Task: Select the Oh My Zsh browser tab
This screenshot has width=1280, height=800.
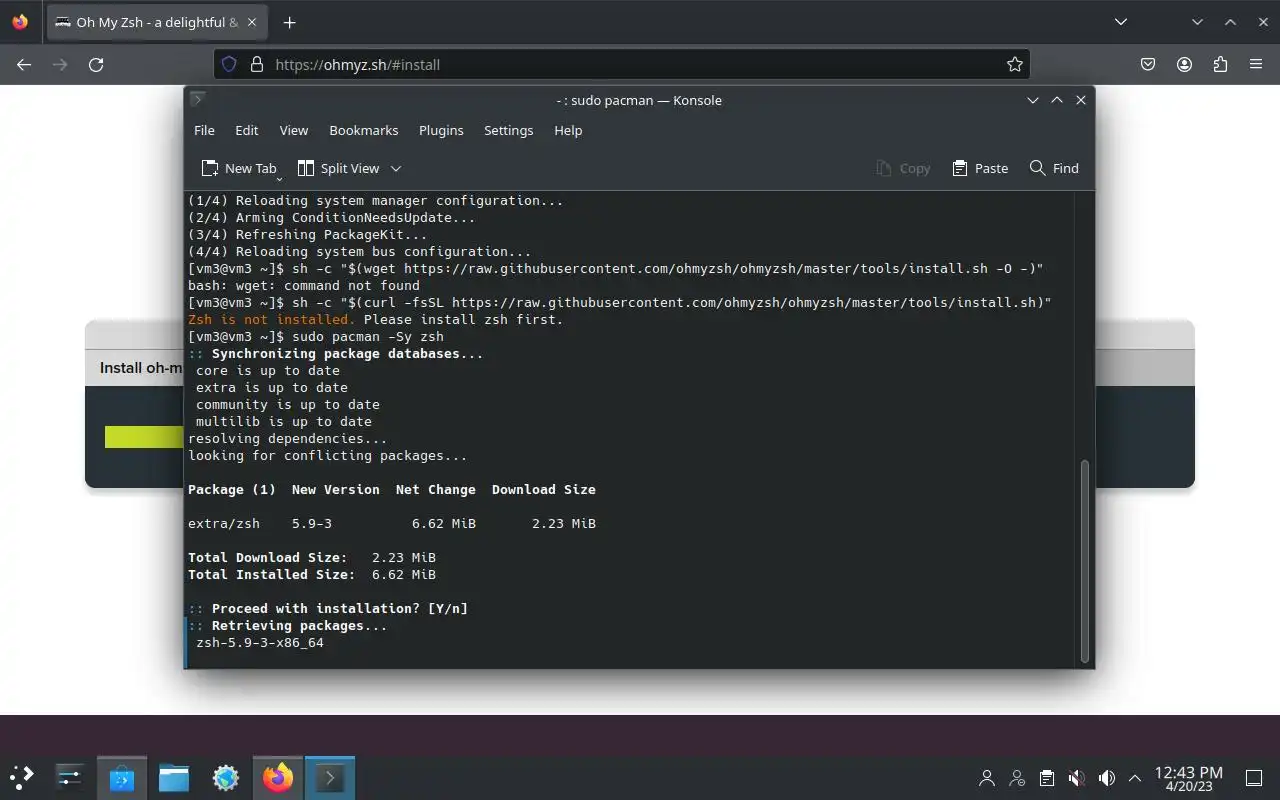Action: pyautogui.click(x=156, y=22)
